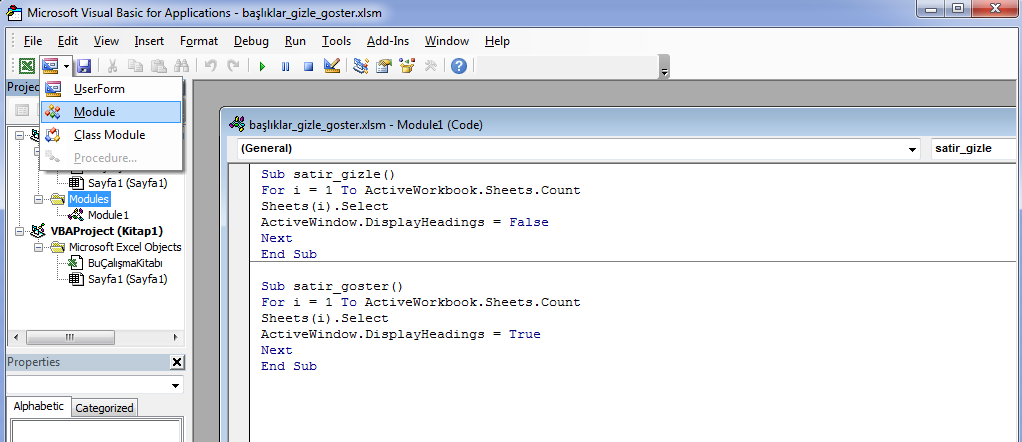Image resolution: width=1022 pixels, height=442 pixels.
Task: Click the Paste toolbar icon
Action: 158,66
